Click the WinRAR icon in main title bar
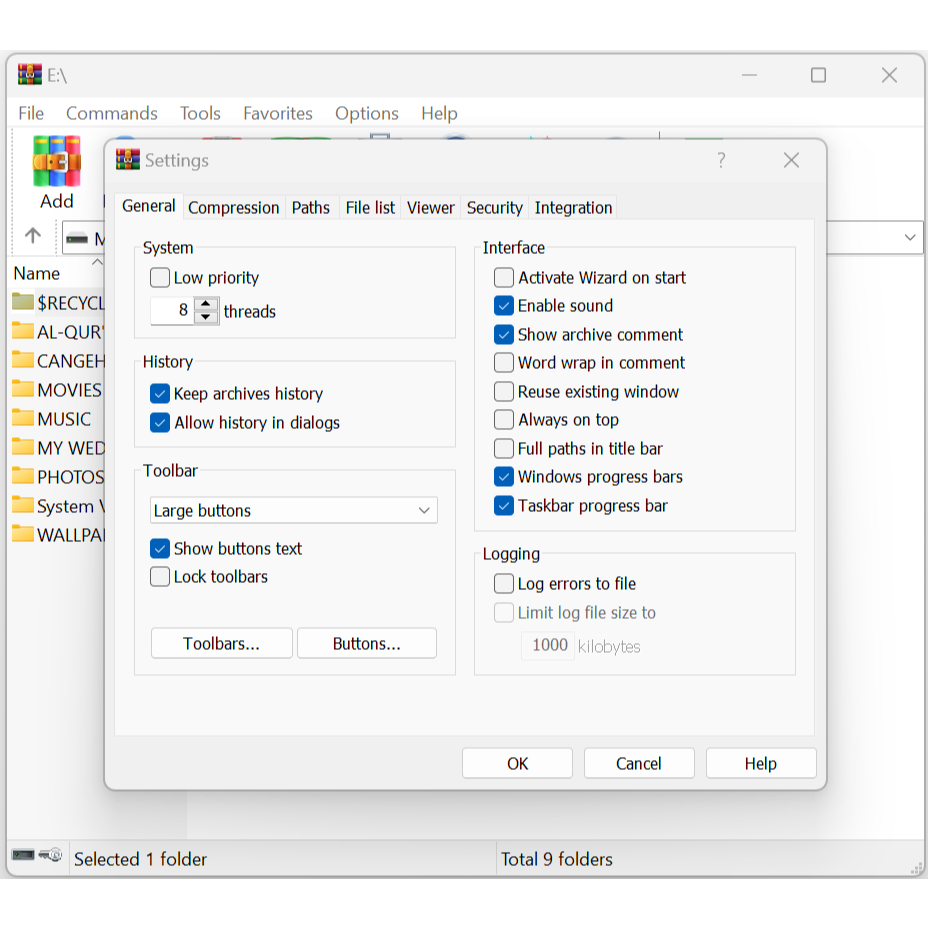Viewport: 928px width, 928px height. pyautogui.click(x=30, y=75)
